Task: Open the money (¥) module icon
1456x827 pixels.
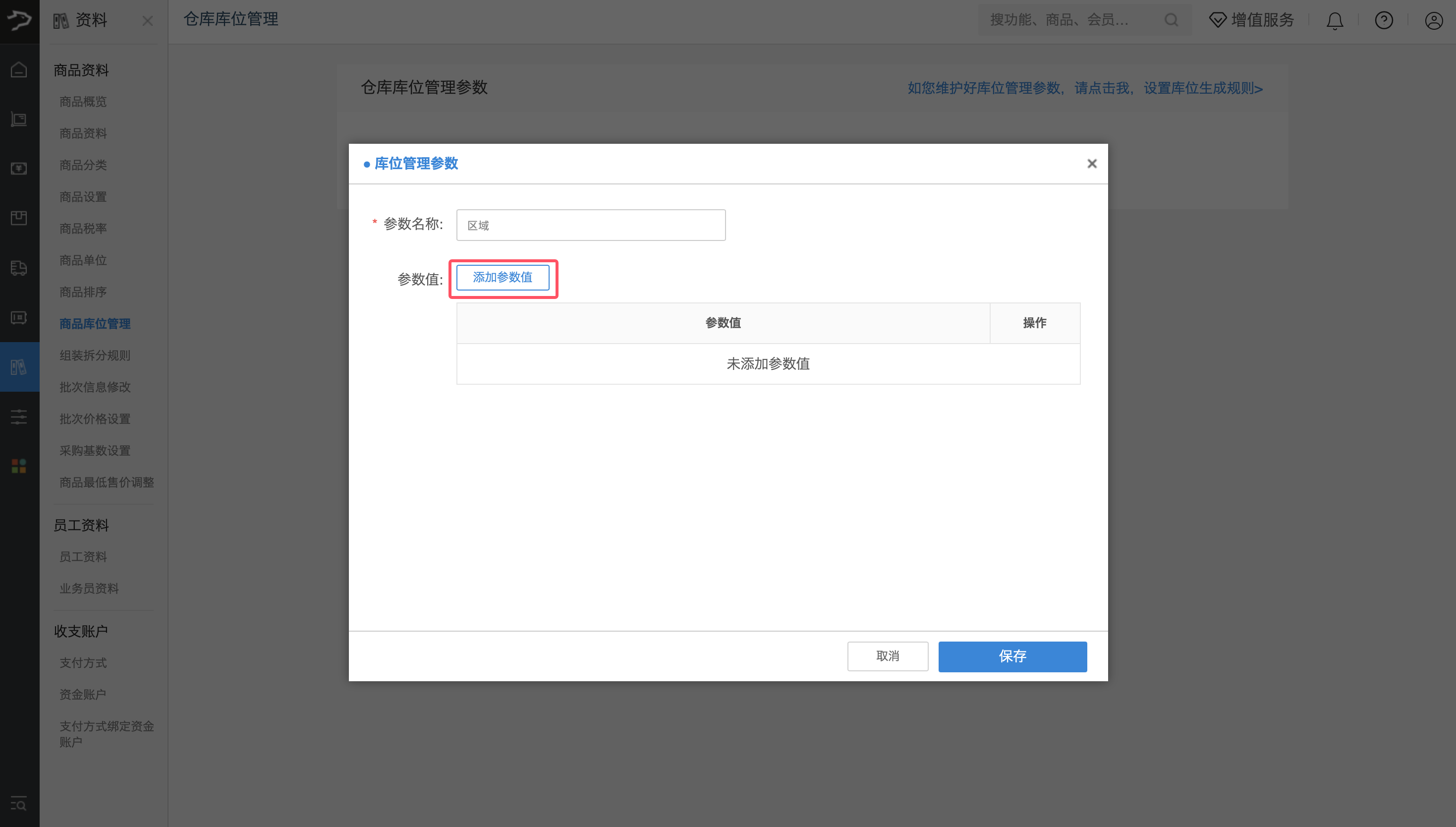Action: (19, 169)
